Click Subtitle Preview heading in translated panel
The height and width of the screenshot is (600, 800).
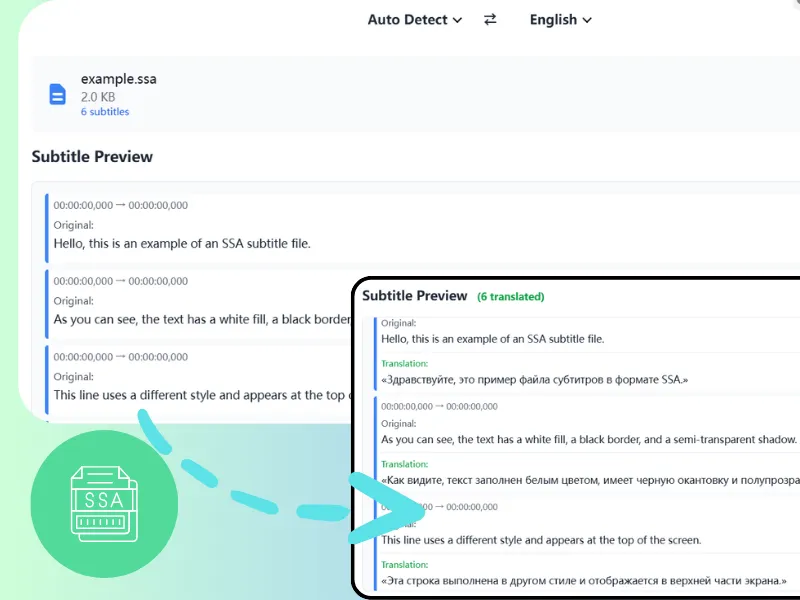(414, 296)
